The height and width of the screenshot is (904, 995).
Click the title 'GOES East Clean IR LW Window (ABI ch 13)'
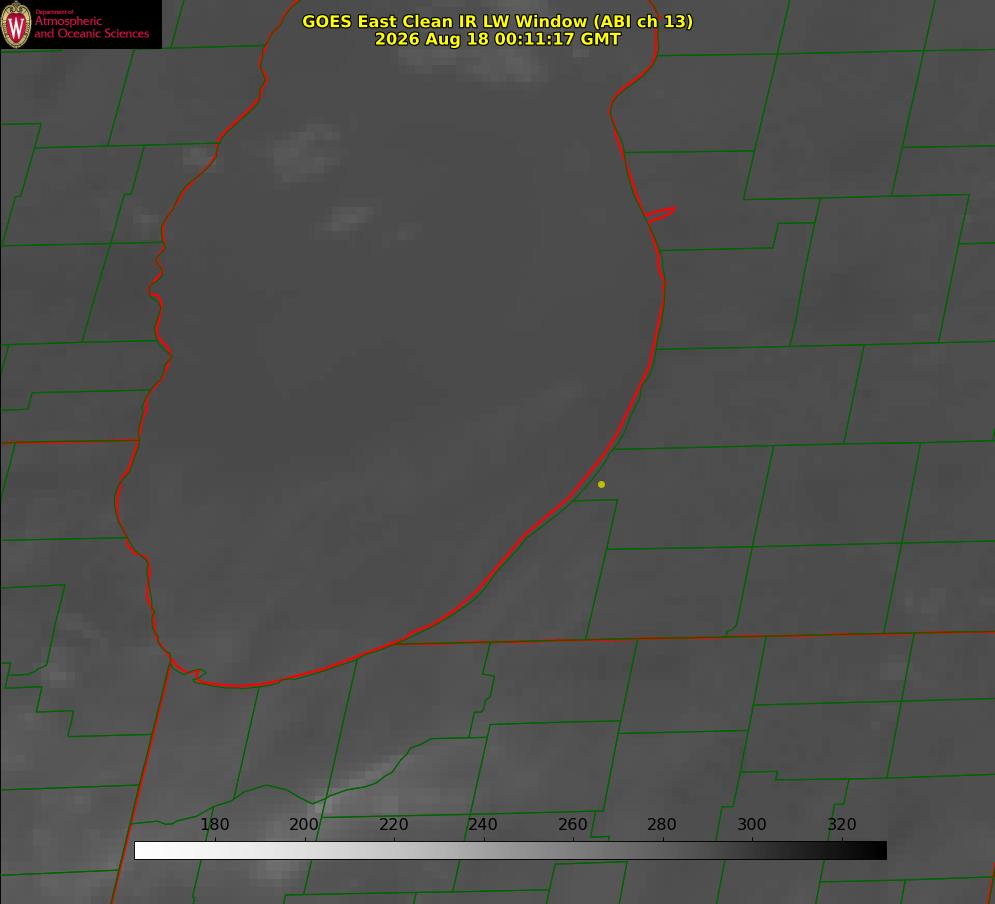pos(498,21)
